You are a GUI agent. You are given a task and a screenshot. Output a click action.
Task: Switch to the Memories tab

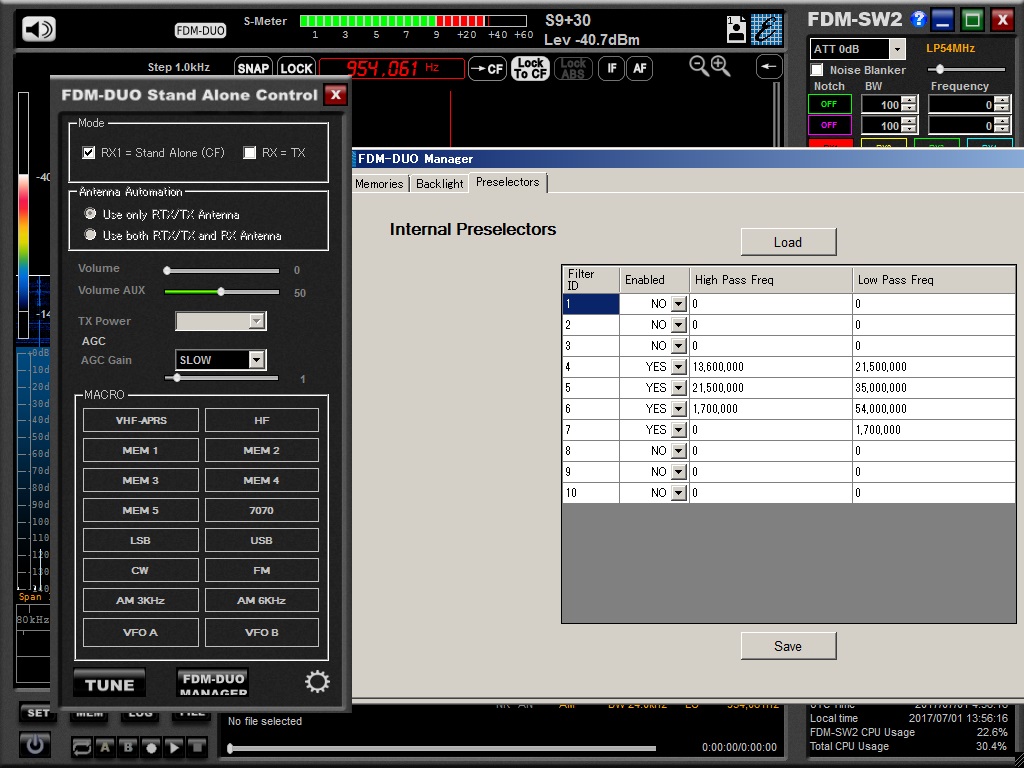tap(379, 184)
